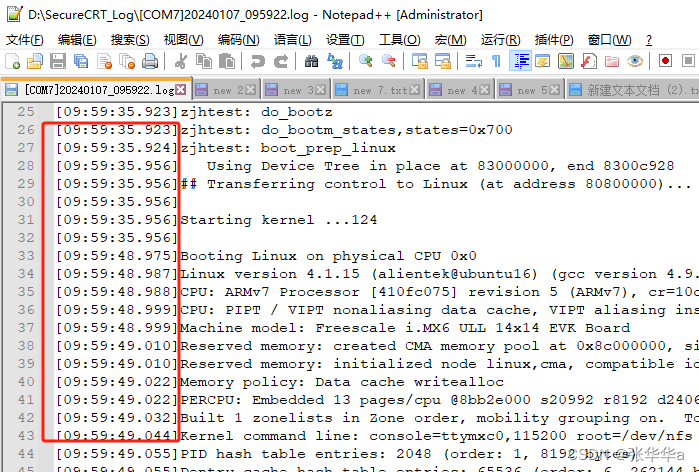Viewport: 699px width, 472px height.
Task: Undo the last action
Action: [x=257, y=61]
